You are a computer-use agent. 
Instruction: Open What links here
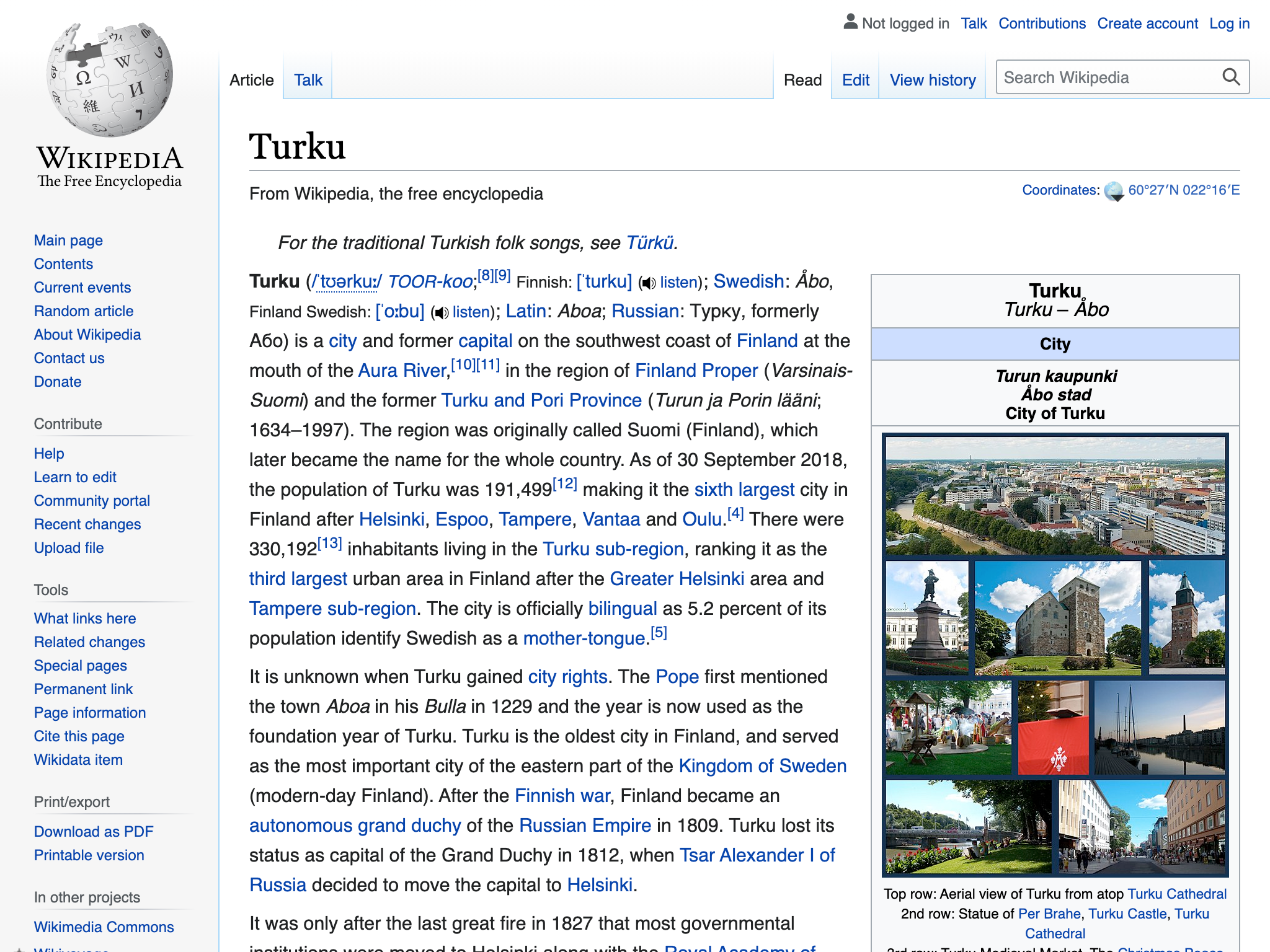coord(85,619)
